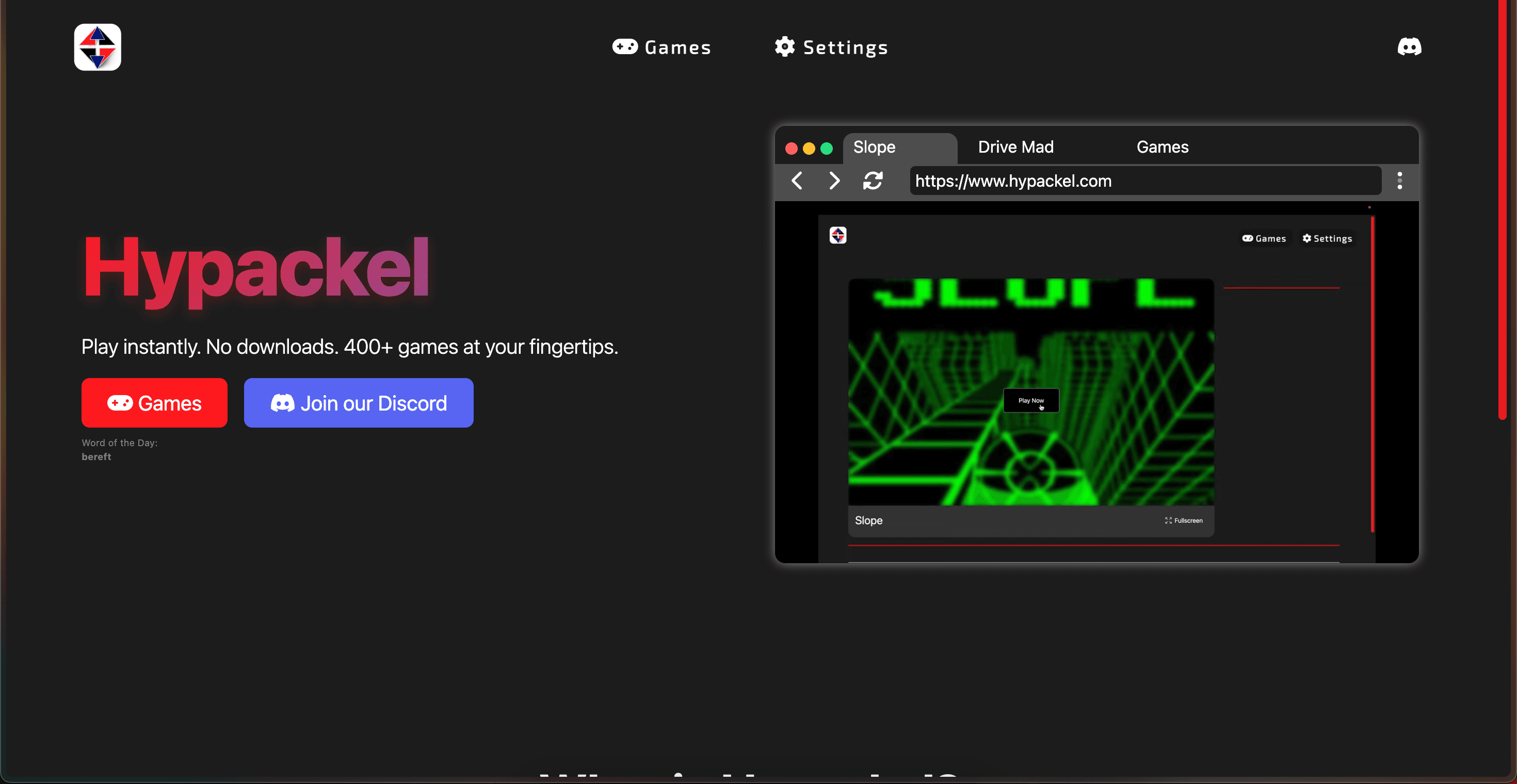Image resolution: width=1517 pixels, height=784 pixels.
Task: Click the Join our Discord button
Action: (358, 403)
